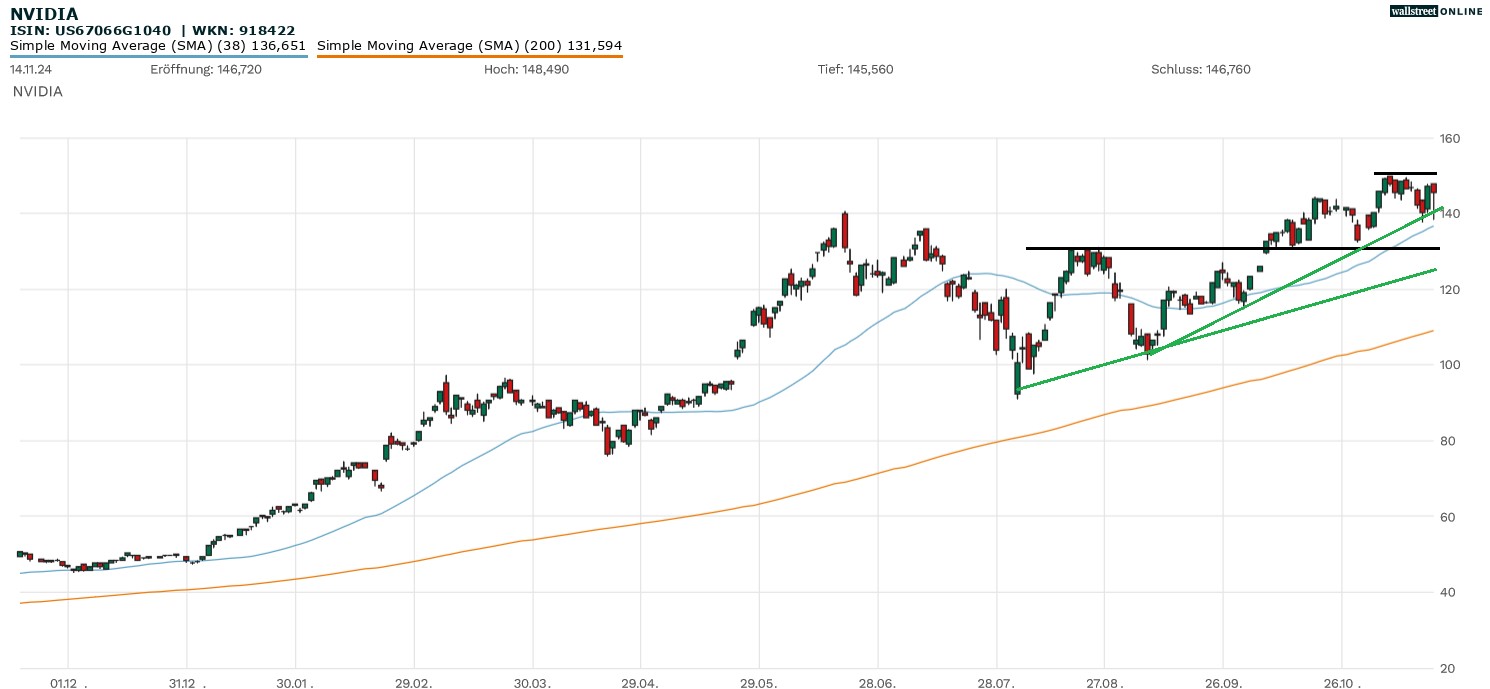This screenshot has height=689, width=1490.
Task: Click the Hoch: 148,490 value
Action: [526, 70]
